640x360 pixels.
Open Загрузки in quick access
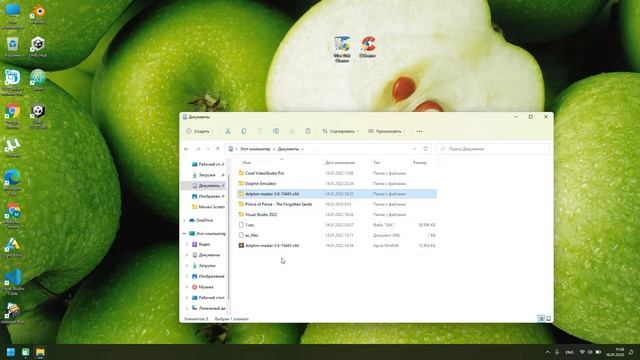(207, 175)
